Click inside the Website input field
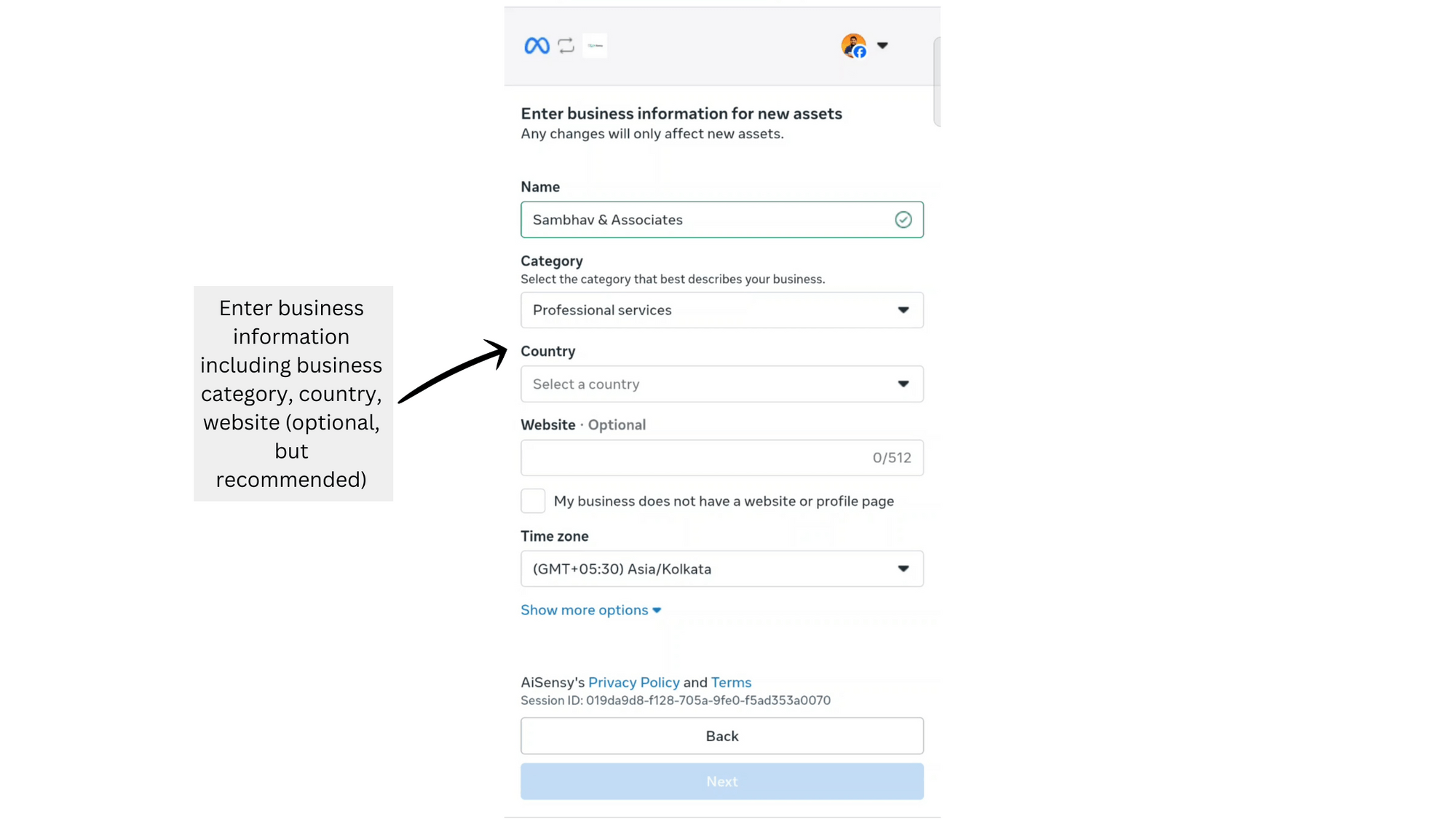Viewport: 1456px width, 819px height. [x=699, y=457]
